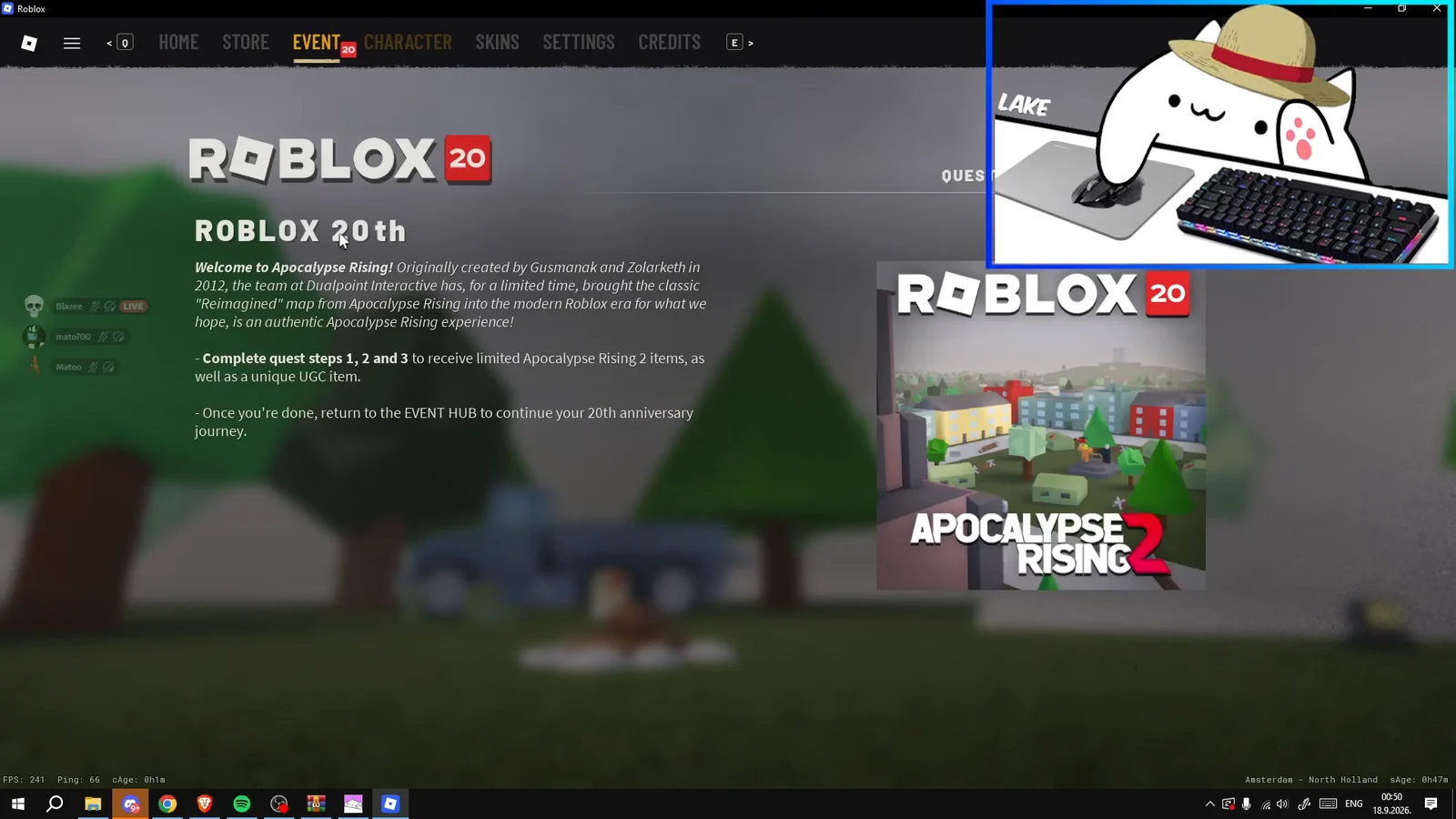Toggle Matoo's muted microphone icon

[x=94, y=367]
